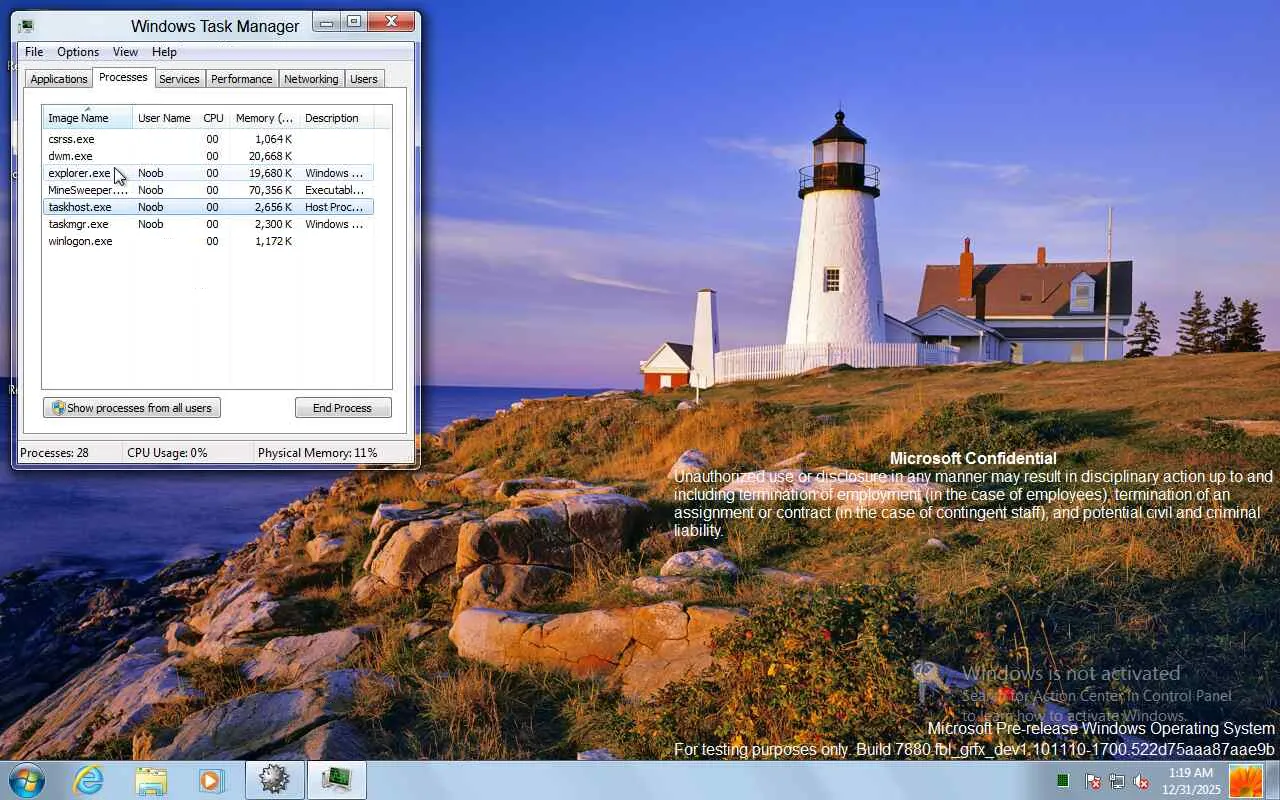Select the taskmgr.exe process
Image resolution: width=1280 pixels, height=800 pixels.
point(208,224)
